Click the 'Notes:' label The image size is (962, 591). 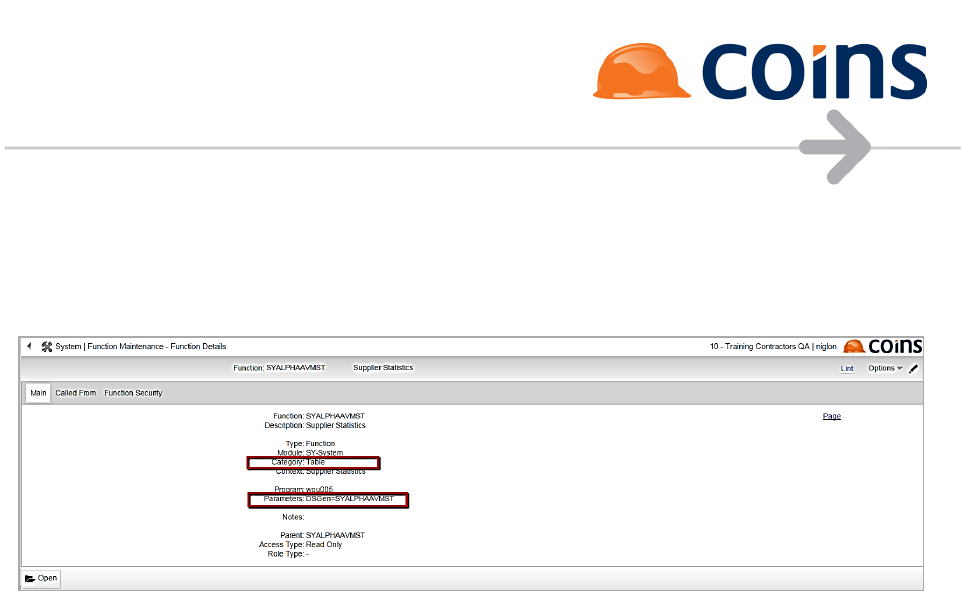pos(293,517)
